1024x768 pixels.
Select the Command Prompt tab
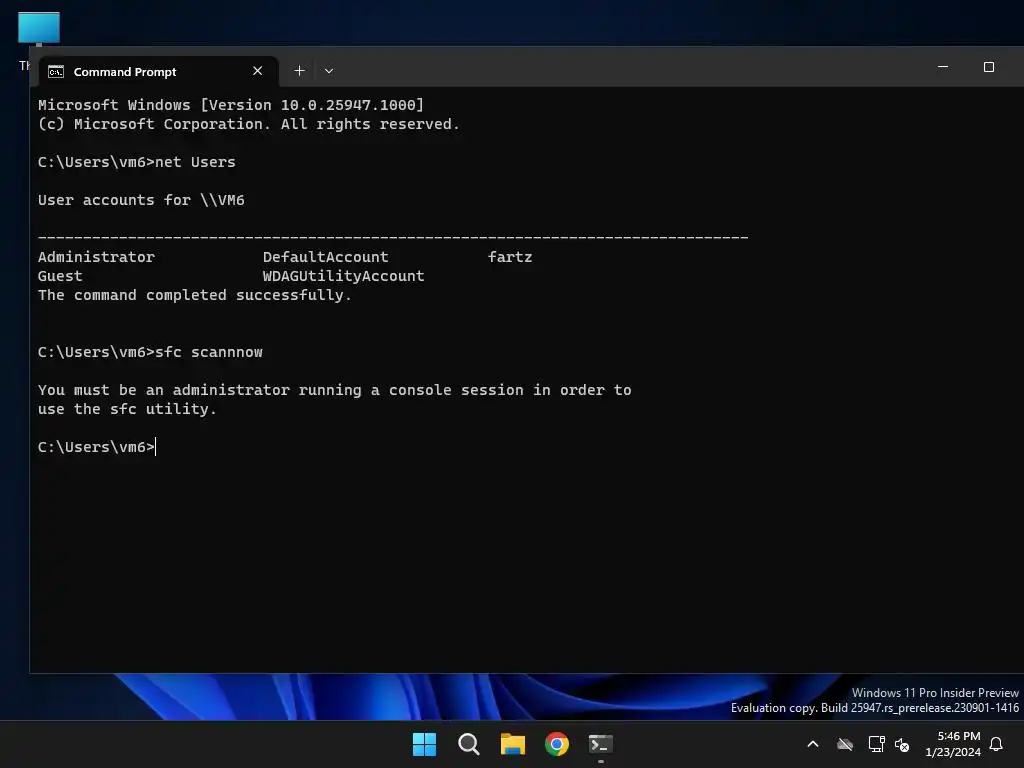point(159,71)
